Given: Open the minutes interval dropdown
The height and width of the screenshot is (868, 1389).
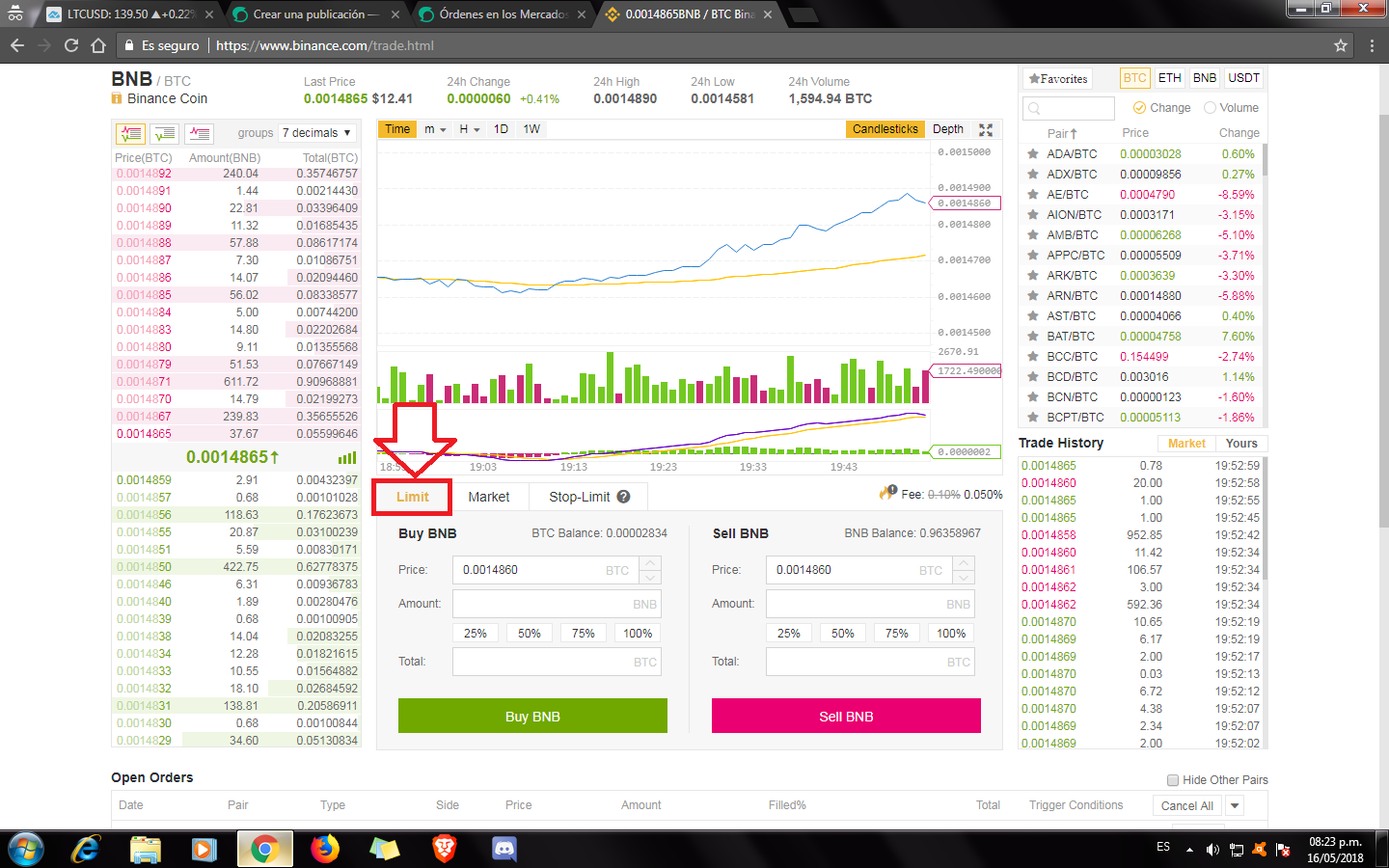Looking at the screenshot, I should coord(435,129).
